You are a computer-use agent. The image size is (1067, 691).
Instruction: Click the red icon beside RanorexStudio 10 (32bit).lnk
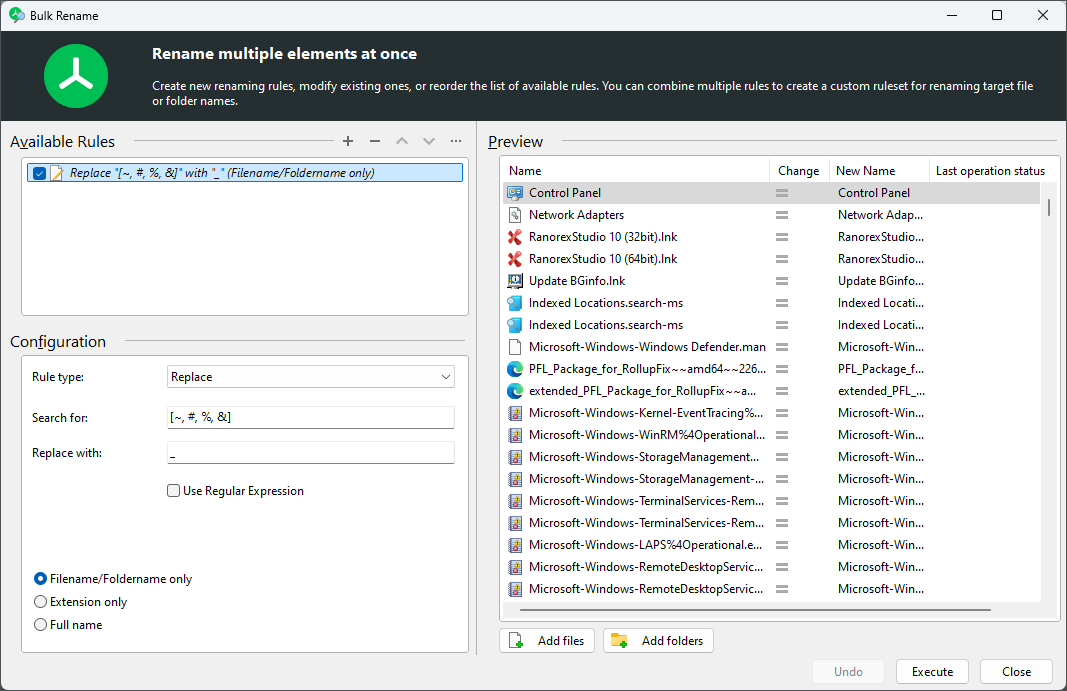(x=514, y=237)
